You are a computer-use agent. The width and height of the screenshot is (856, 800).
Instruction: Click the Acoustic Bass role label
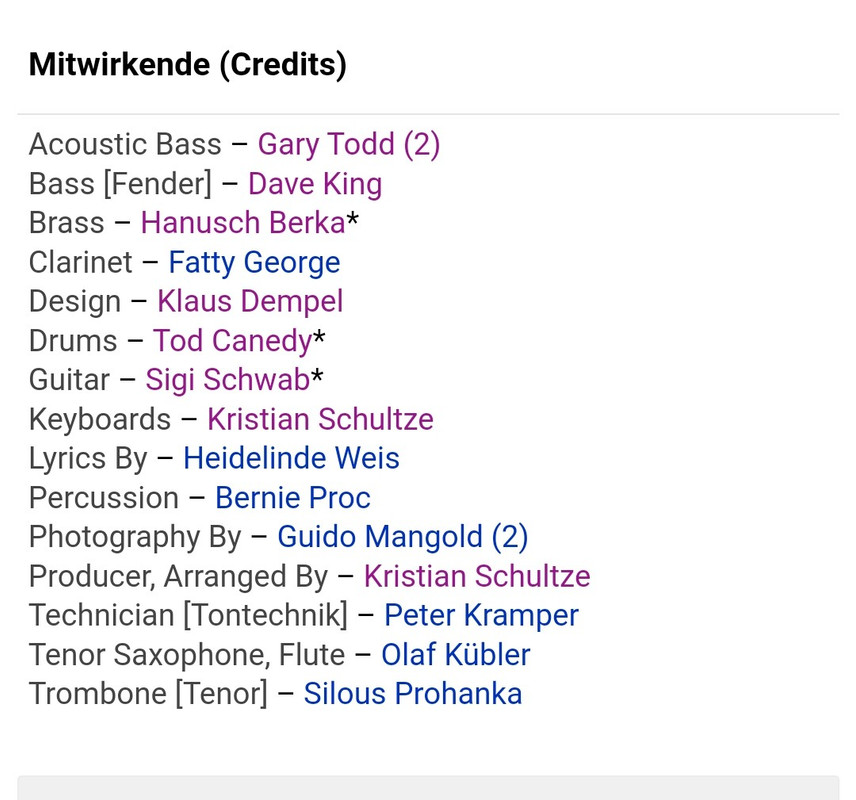coord(125,145)
